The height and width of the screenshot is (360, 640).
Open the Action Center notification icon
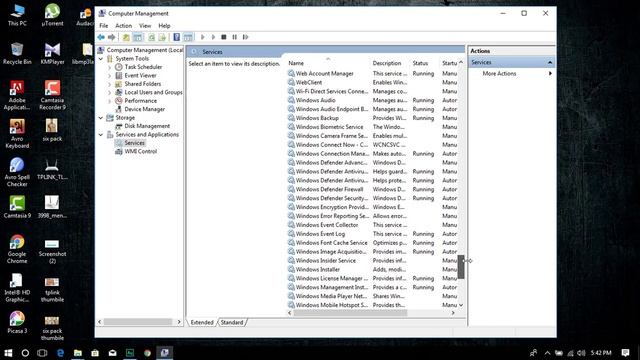[x=625, y=353]
